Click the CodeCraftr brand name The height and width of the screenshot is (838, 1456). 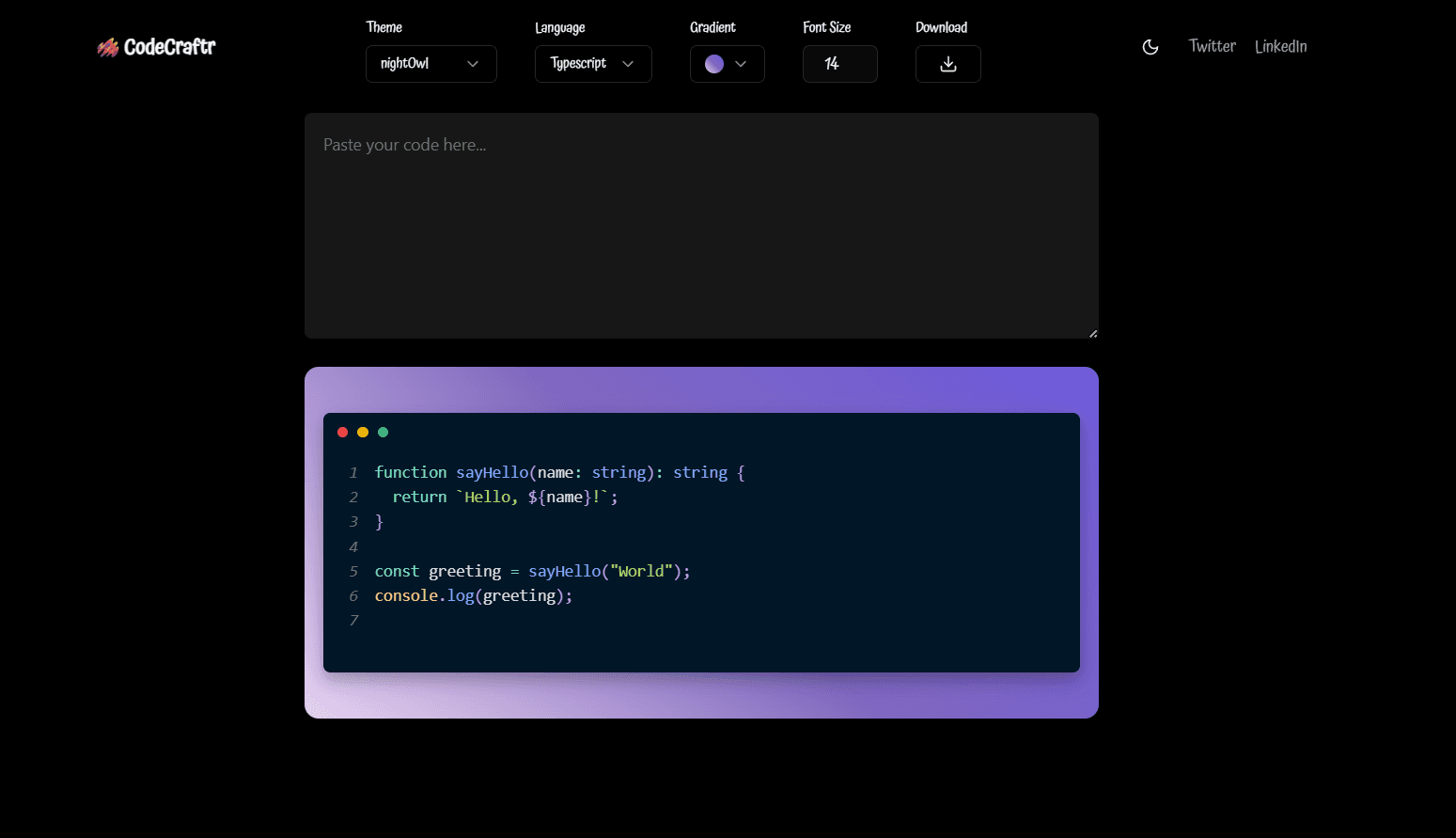click(170, 47)
